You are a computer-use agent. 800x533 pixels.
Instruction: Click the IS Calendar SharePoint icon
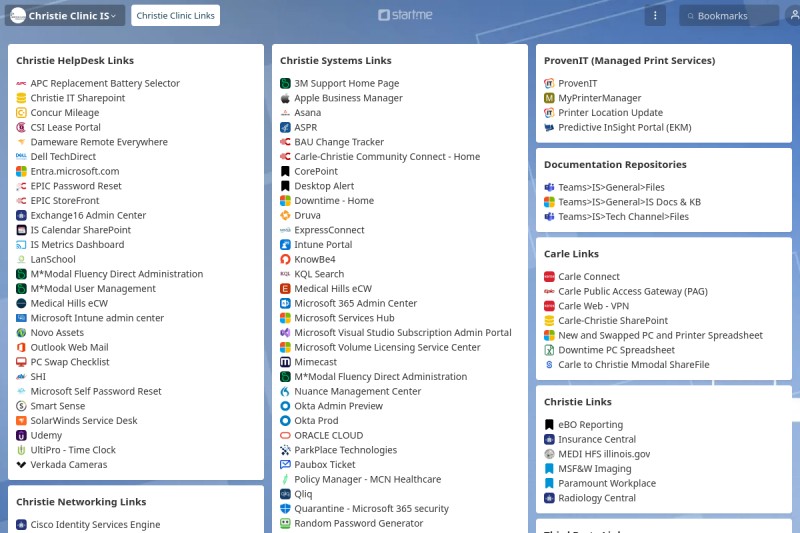tap(21, 230)
